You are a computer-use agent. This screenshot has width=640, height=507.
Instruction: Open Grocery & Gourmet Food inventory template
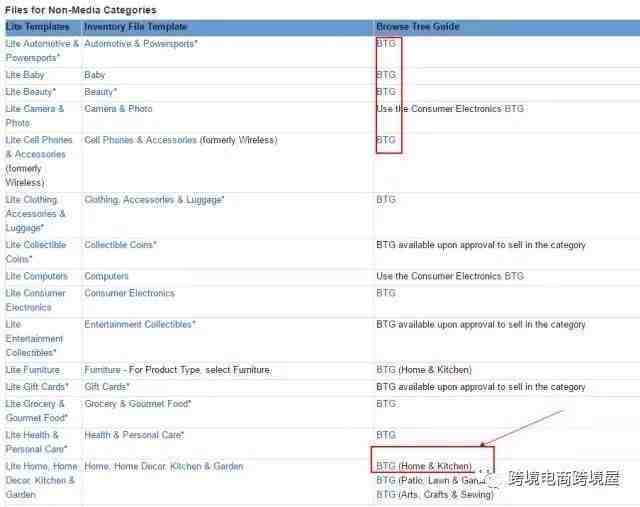[138, 404]
